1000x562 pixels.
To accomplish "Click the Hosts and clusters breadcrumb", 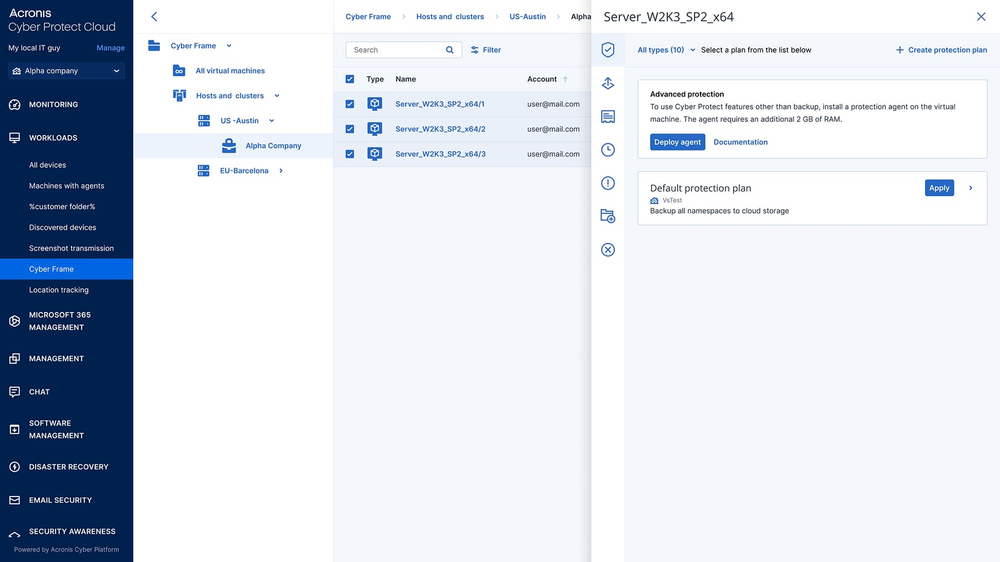I will tap(450, 17).
